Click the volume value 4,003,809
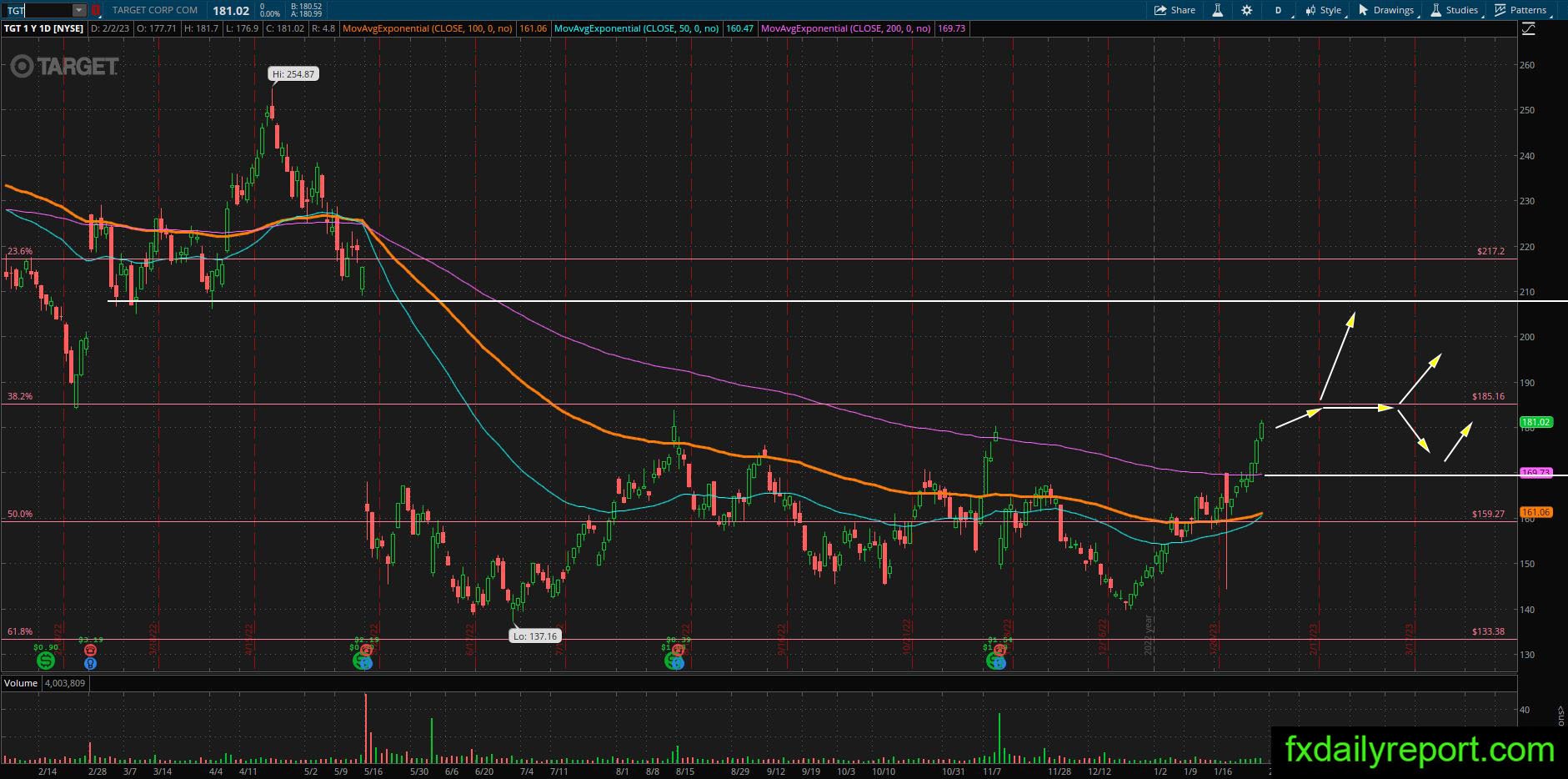Viewport: 1568px width, 779px height. click(63, 683)
